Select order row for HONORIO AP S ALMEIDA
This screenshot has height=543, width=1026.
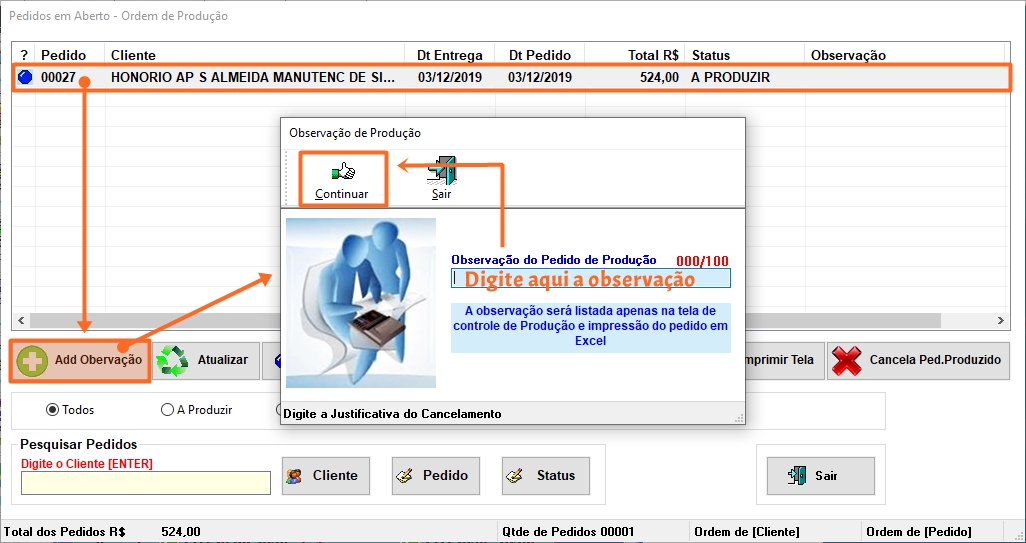click(x=253, y=77)
